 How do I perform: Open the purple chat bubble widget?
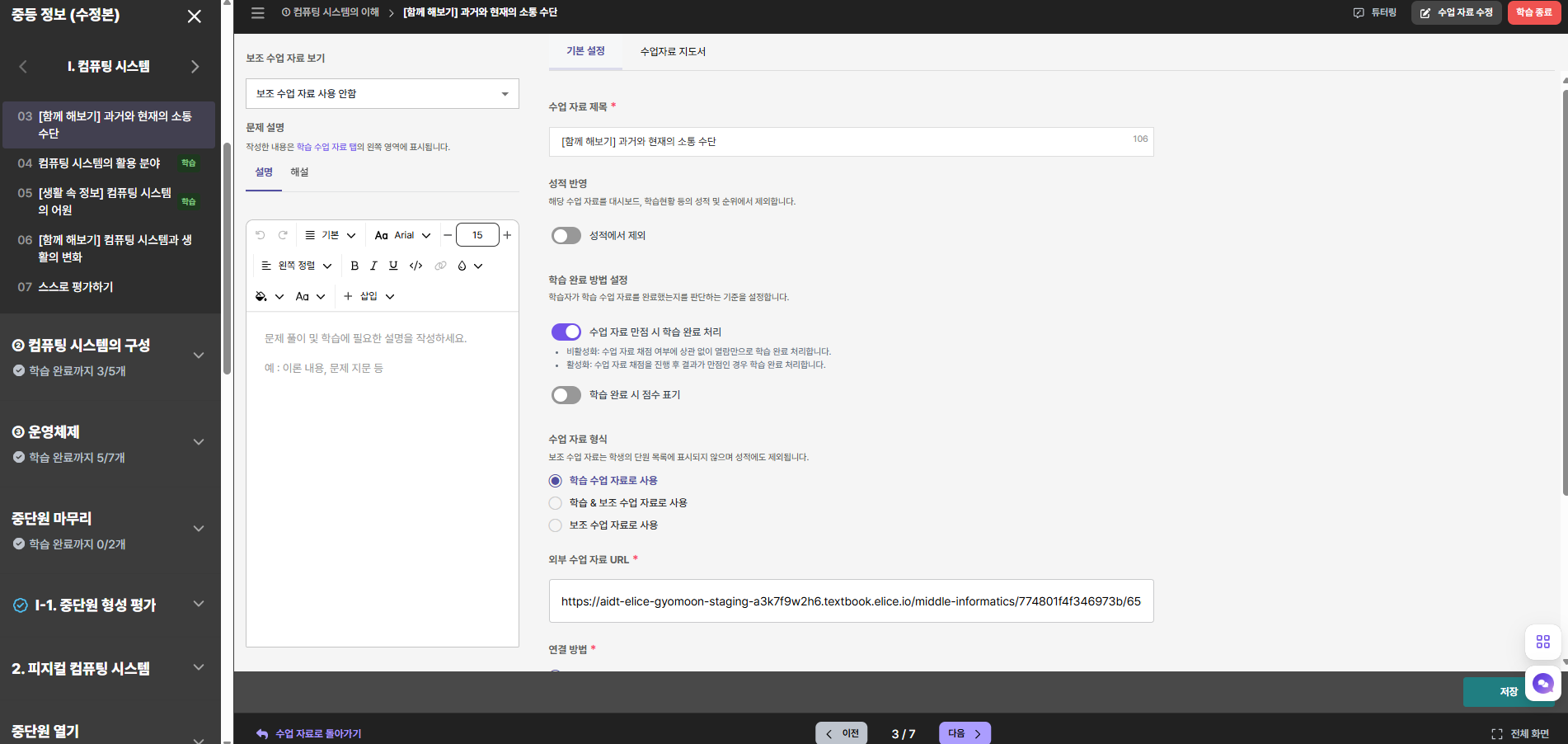[x=1543, y=684]
